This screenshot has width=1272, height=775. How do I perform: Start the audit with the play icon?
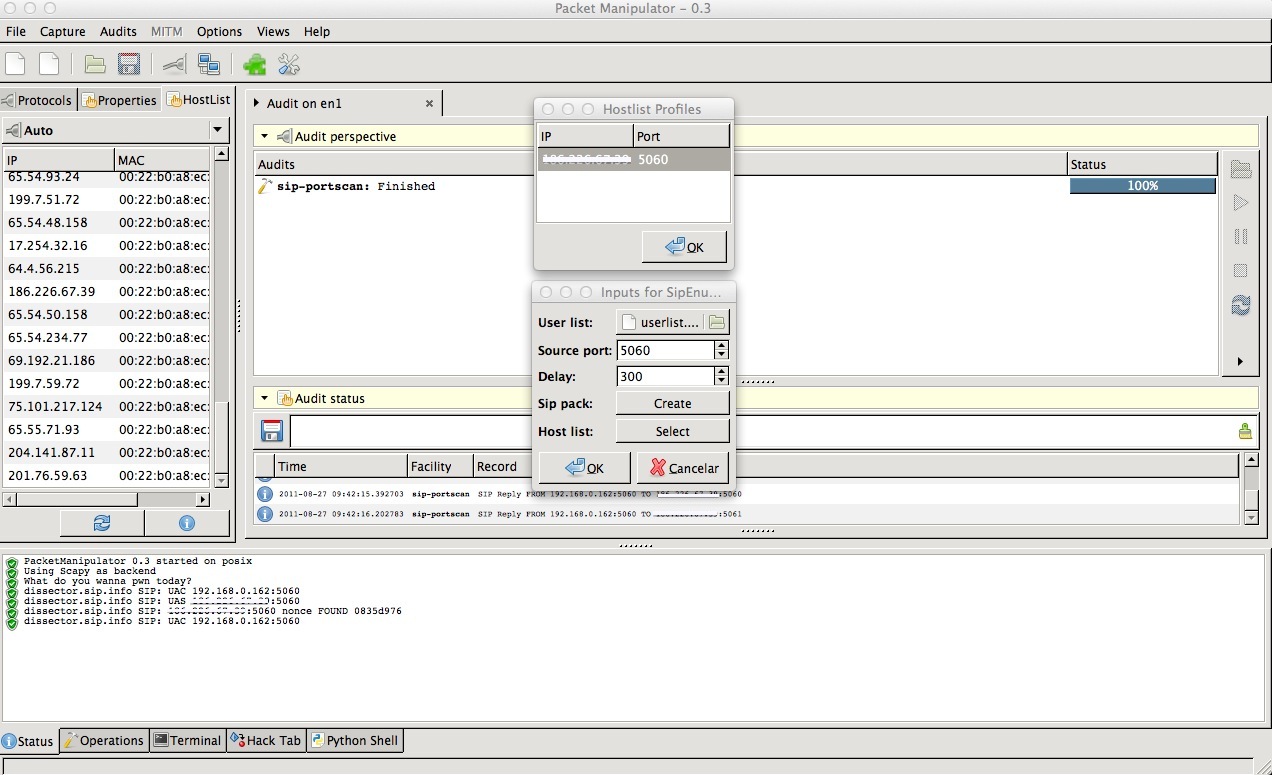1241,203
